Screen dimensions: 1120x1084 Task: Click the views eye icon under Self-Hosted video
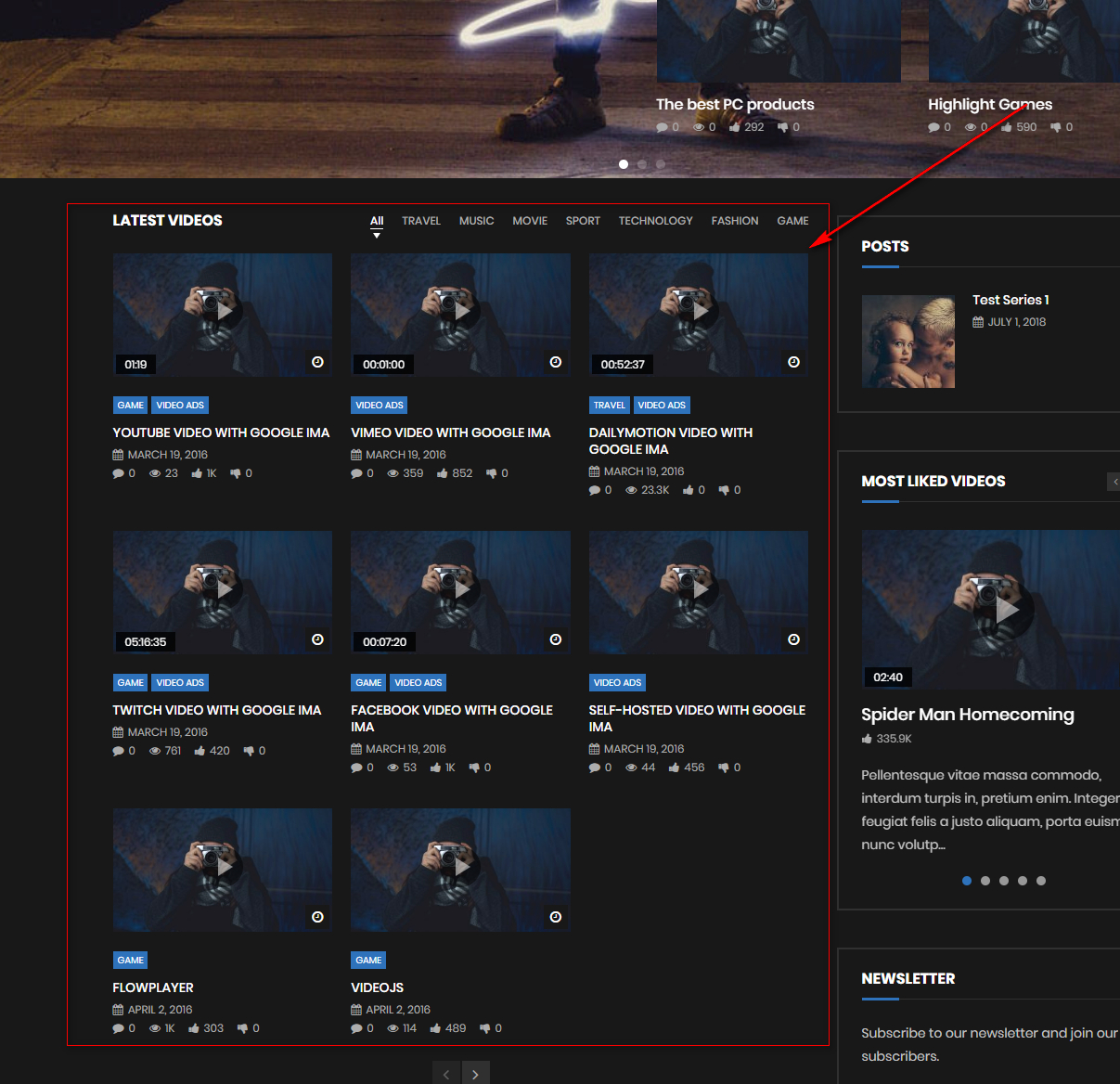coord(631,768)
